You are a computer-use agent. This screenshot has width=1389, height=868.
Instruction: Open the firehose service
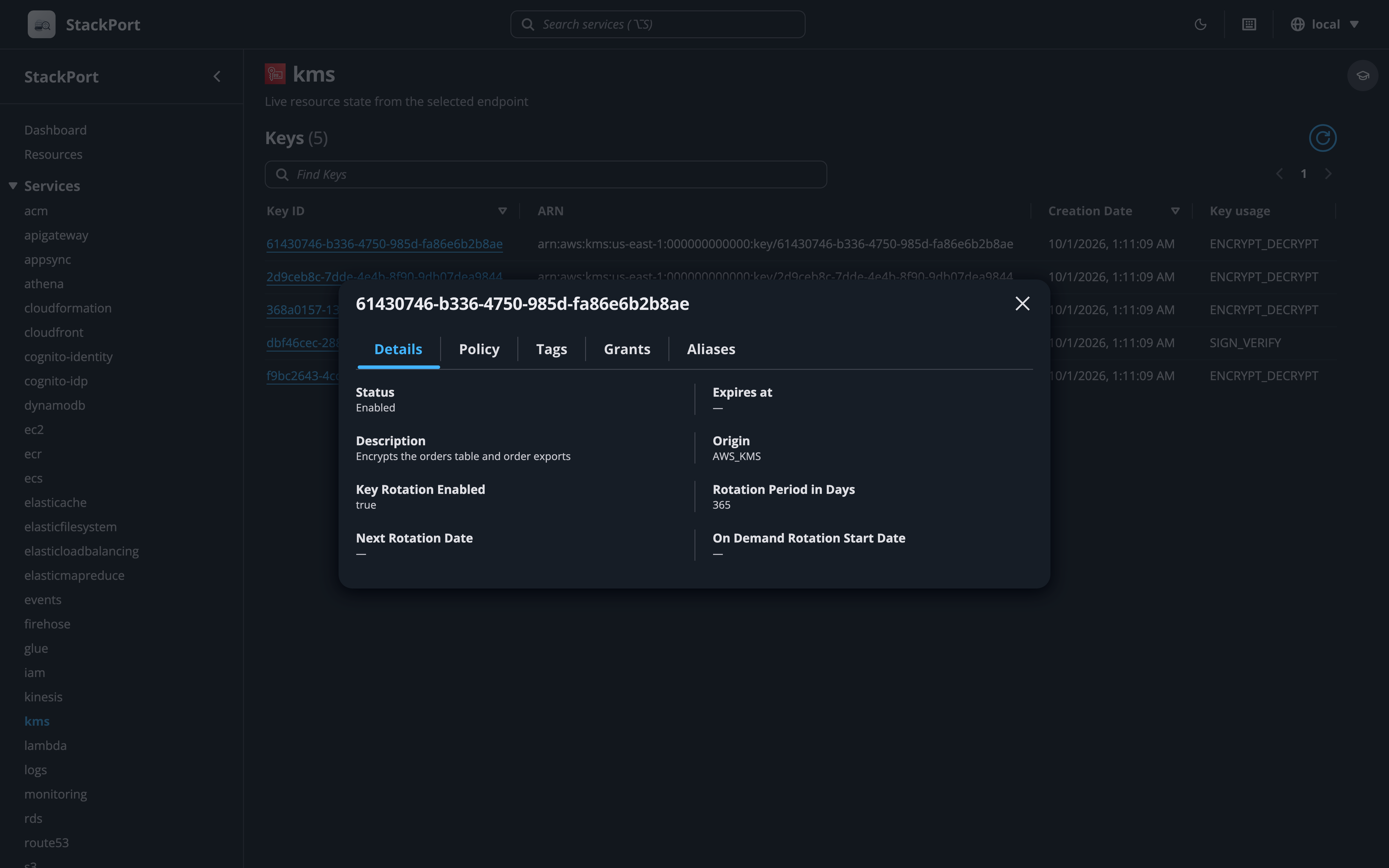coord(47,624)
